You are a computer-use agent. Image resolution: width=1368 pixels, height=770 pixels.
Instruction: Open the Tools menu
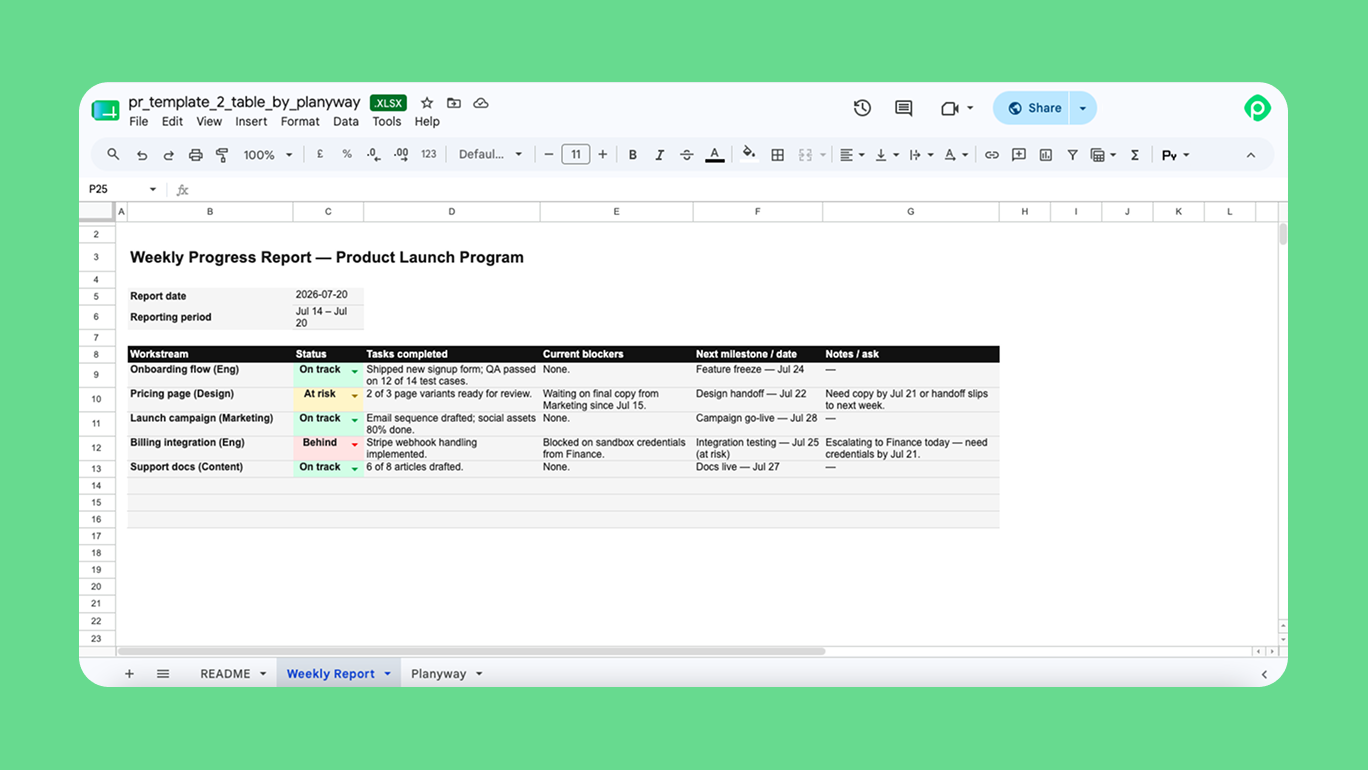pyautogui.click(x=387, y=122)
